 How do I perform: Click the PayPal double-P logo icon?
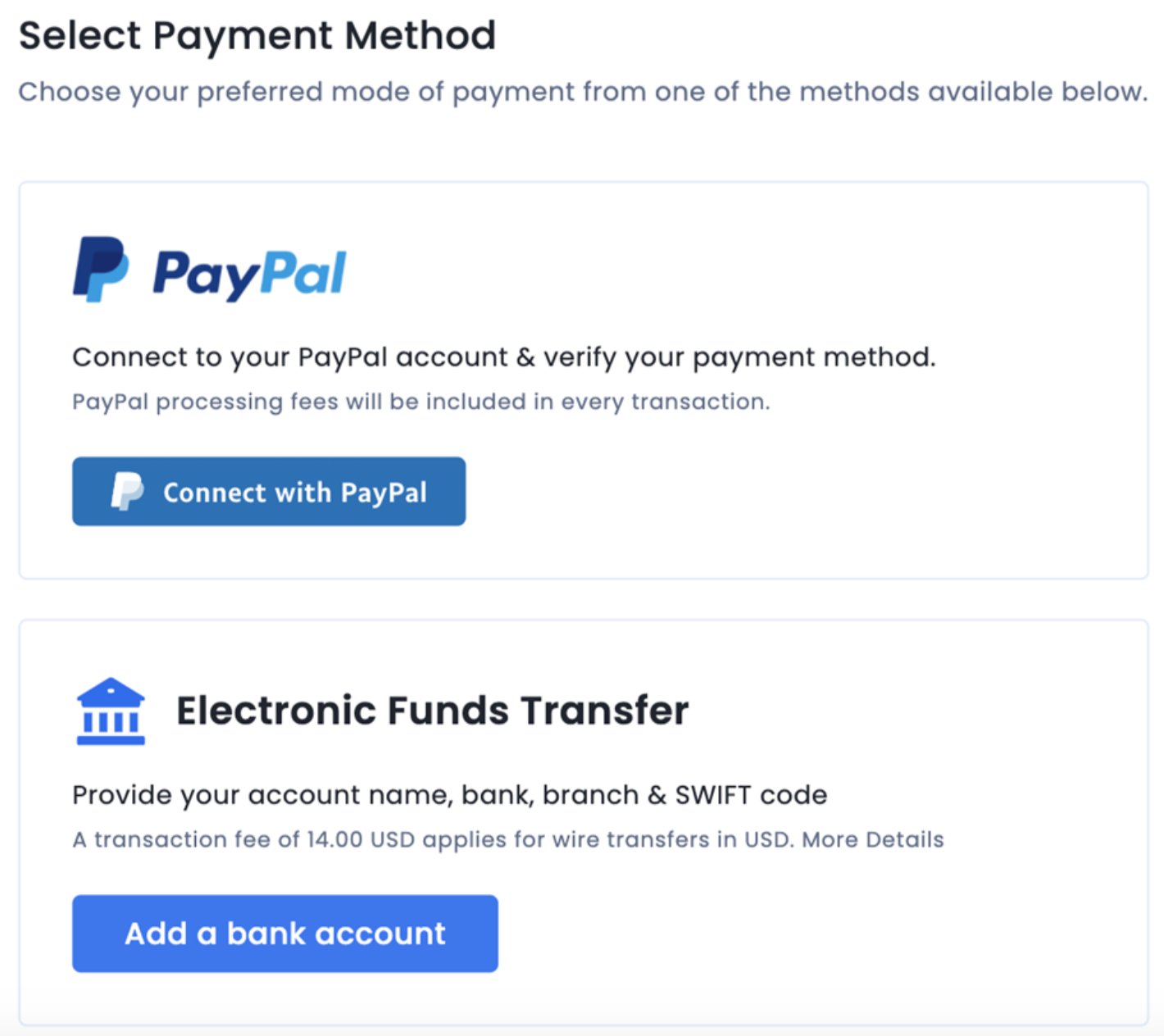(x=101, y=269)
